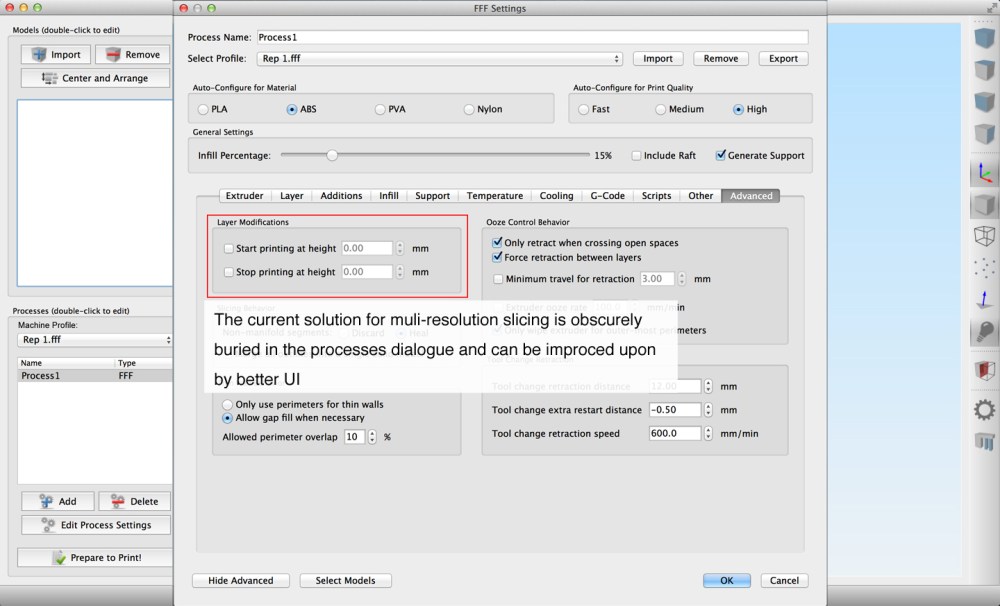This screenshot has height=606, width=1000.
Task: Open the cross-section view red cube icon
Action: [984, 371]
